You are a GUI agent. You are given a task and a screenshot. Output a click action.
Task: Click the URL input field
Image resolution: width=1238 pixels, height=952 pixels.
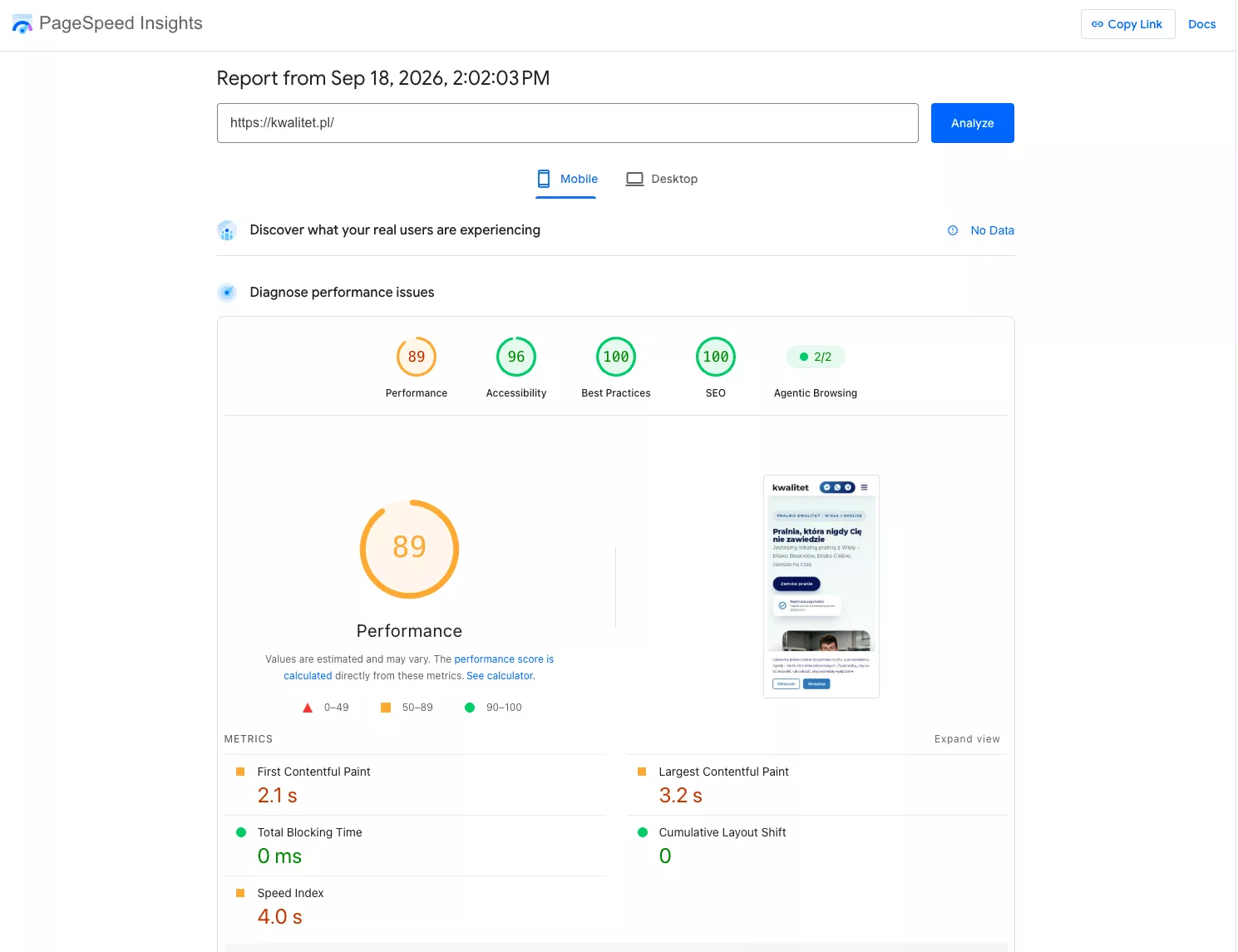[568, 123]
